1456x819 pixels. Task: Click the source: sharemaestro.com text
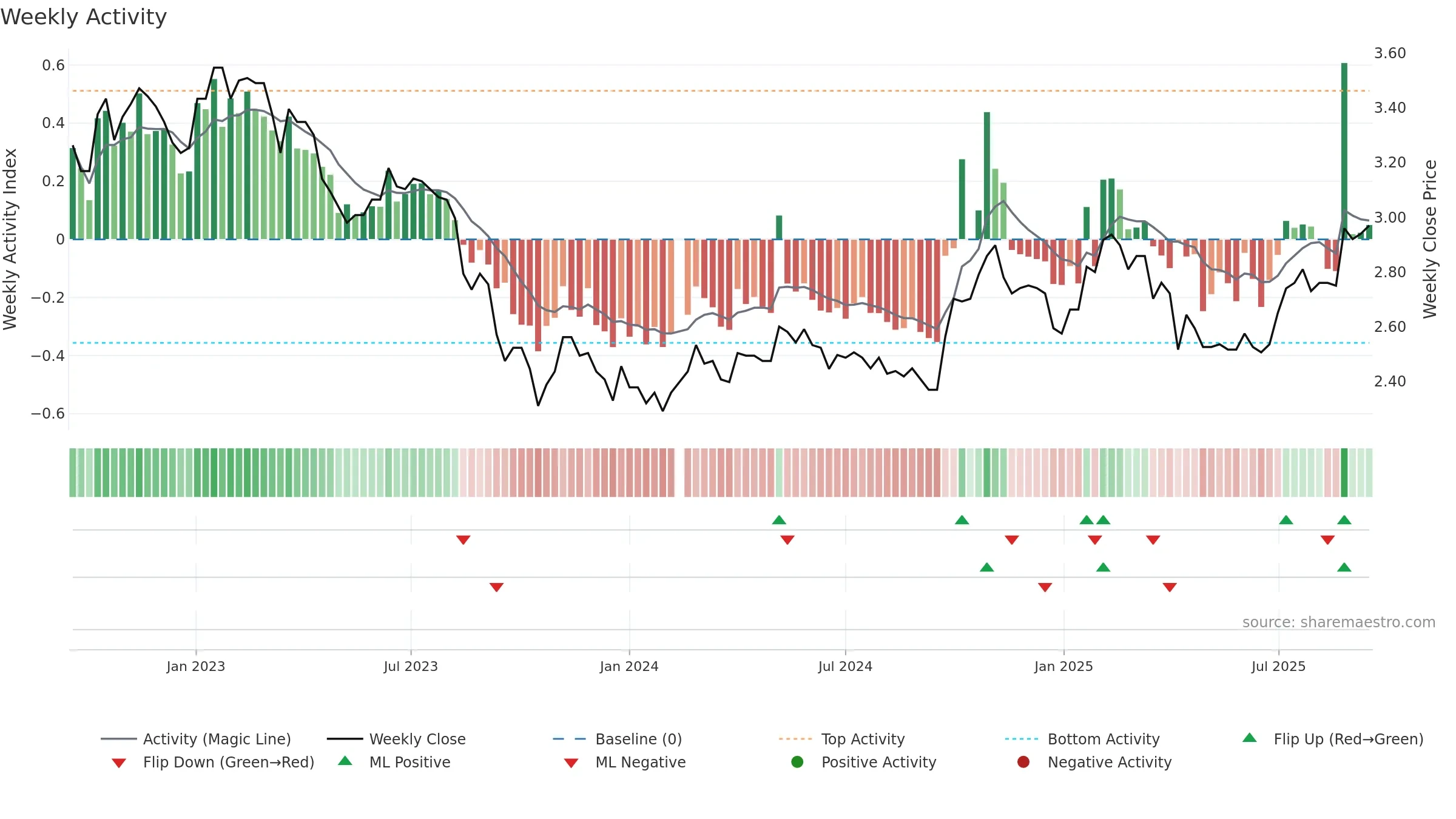(x=1339, y=622)
